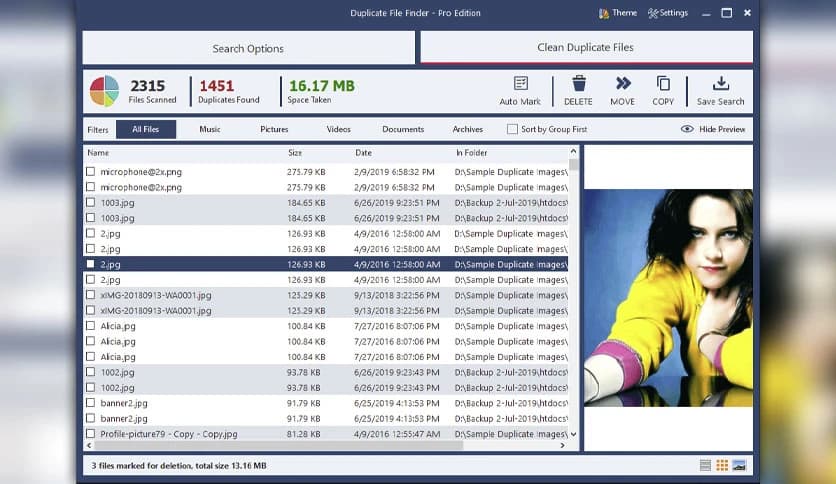Screen dimensions: 836x484
Task: Click the 1451 Duplicates Found counter
Action: (x=229, y=91)
